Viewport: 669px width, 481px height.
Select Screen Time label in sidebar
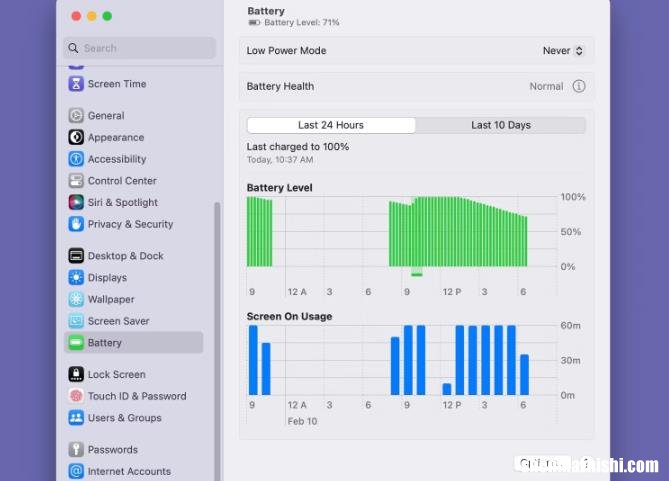pyautogui.click(x=117, y=84)
